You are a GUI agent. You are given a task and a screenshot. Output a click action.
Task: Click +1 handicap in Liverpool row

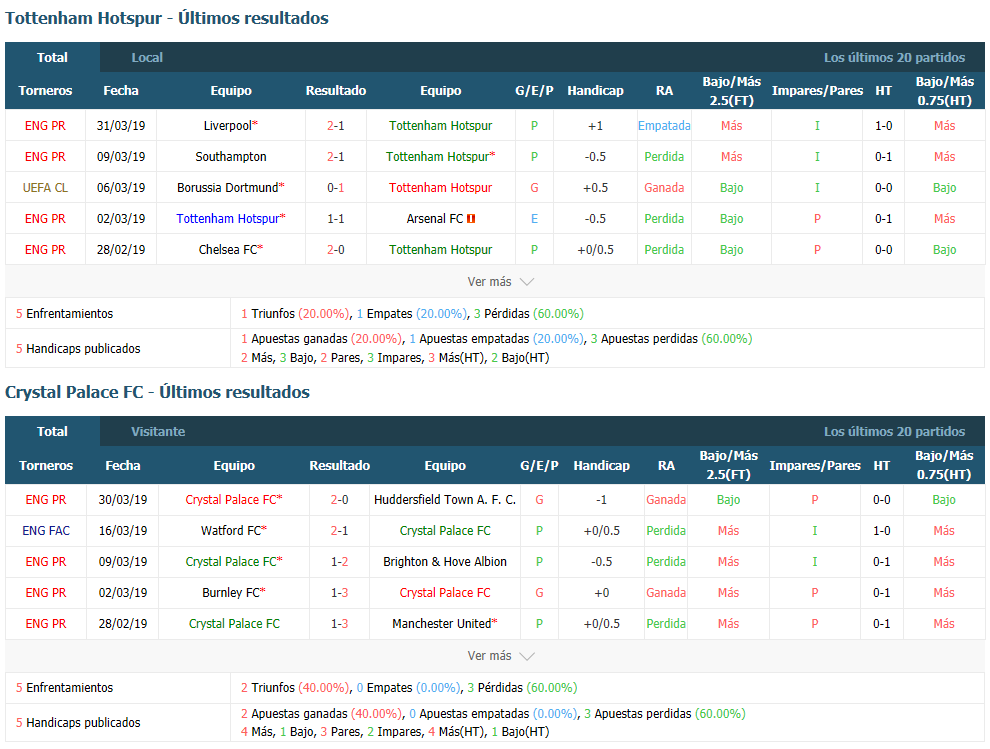coord(595,126)
